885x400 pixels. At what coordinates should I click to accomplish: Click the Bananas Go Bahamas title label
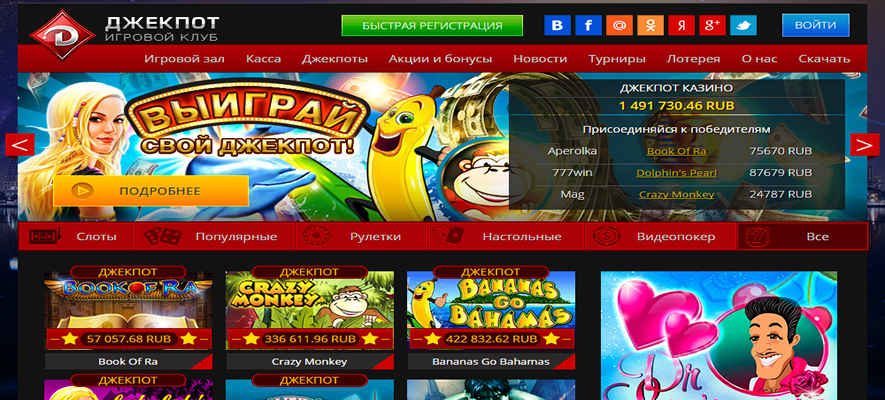(491, 362)
